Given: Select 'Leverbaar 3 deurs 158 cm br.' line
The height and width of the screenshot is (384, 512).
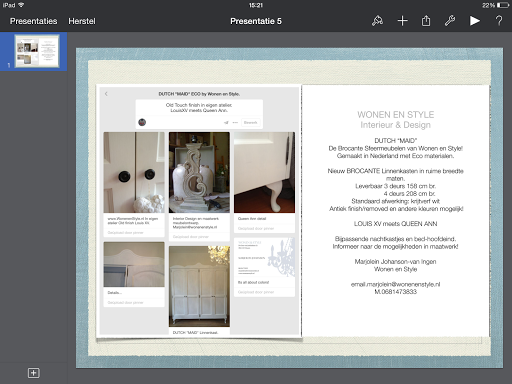Looking at the screenshot, I should [x=396, y=186].
